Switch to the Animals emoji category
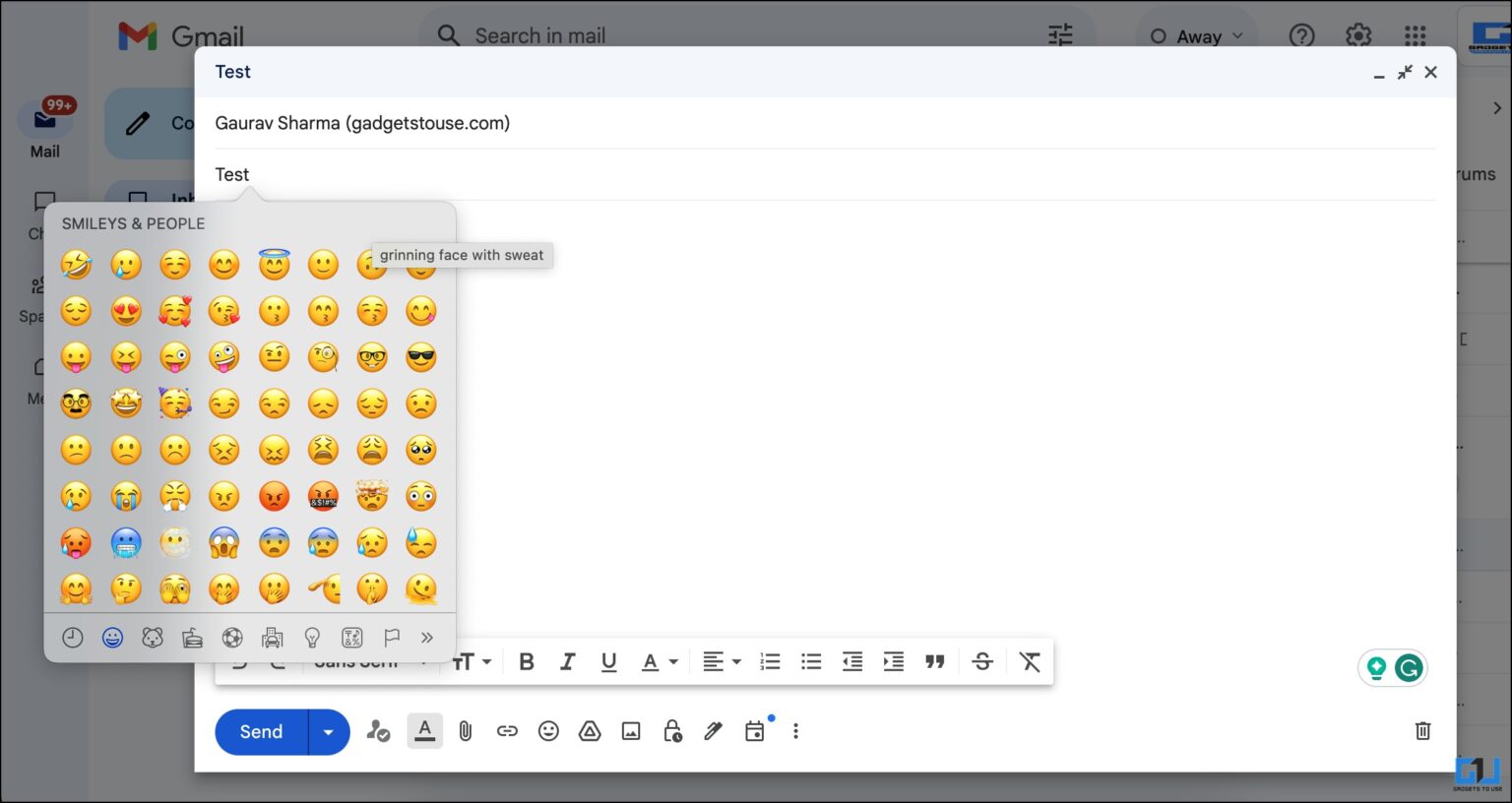This screenshot has height=803, width=1512. pos(153,637)
